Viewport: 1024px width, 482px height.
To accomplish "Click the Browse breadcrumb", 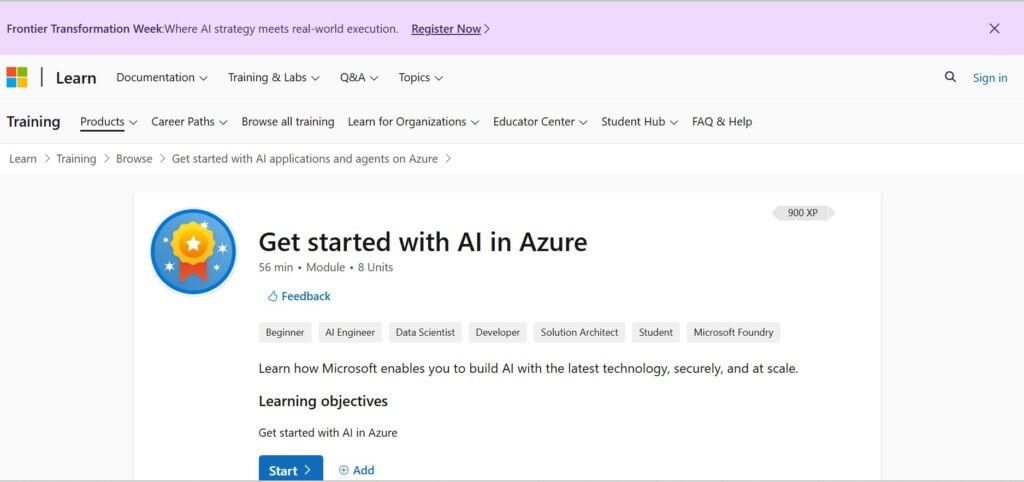I will [134, 159].
